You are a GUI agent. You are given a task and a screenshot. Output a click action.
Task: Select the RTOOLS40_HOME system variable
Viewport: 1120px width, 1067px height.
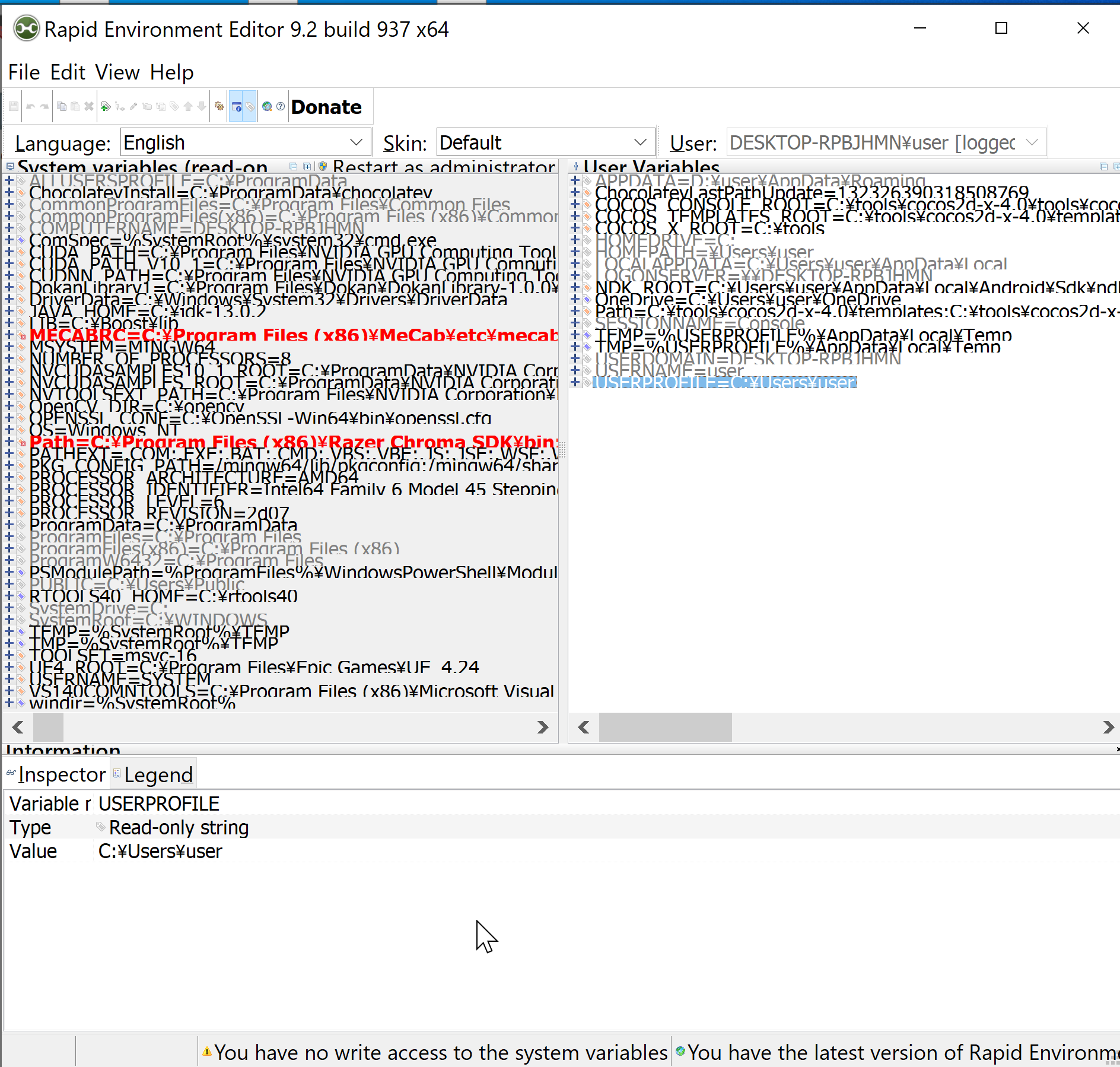coord(164,596)
